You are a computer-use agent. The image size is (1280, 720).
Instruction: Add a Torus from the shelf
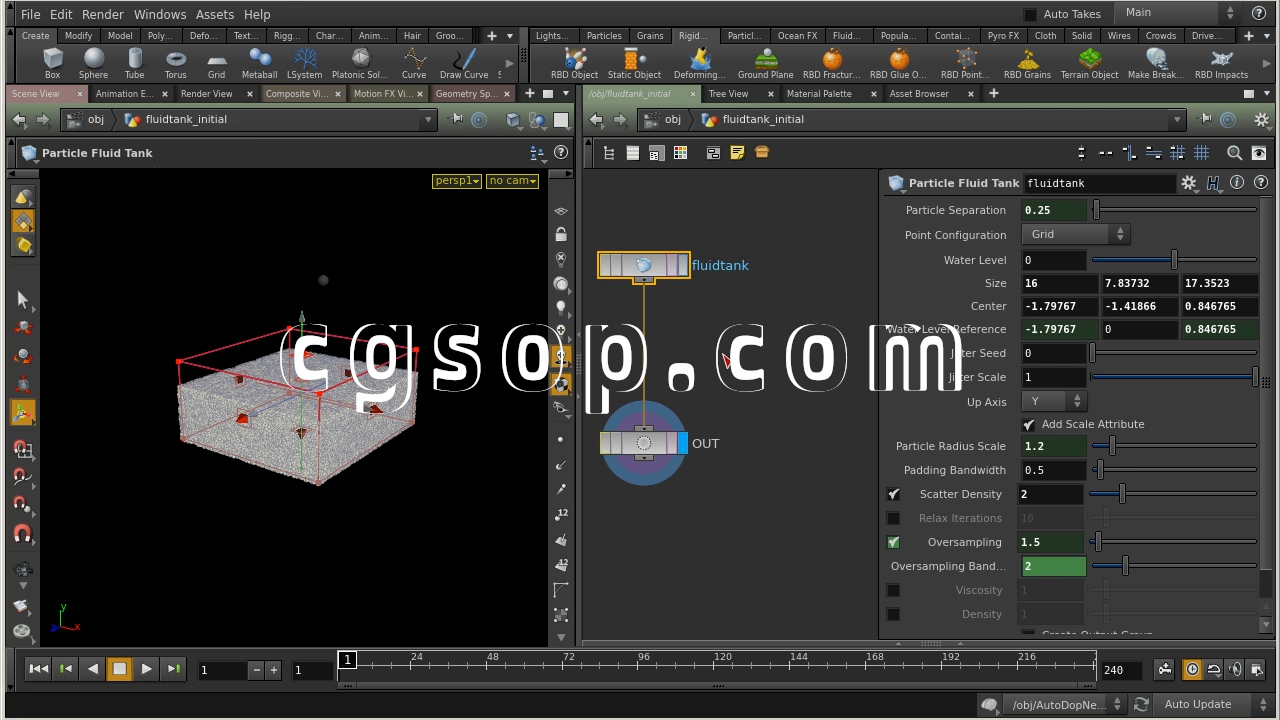click(x=175, y=63)
